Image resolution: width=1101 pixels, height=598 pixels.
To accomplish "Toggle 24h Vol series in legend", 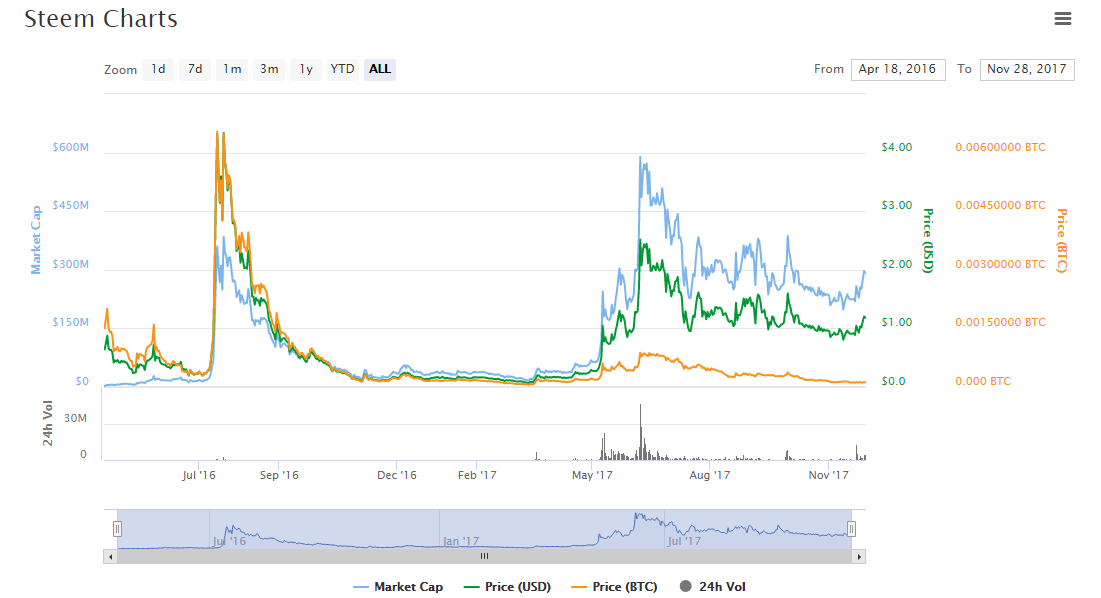I will pos(713,587).
